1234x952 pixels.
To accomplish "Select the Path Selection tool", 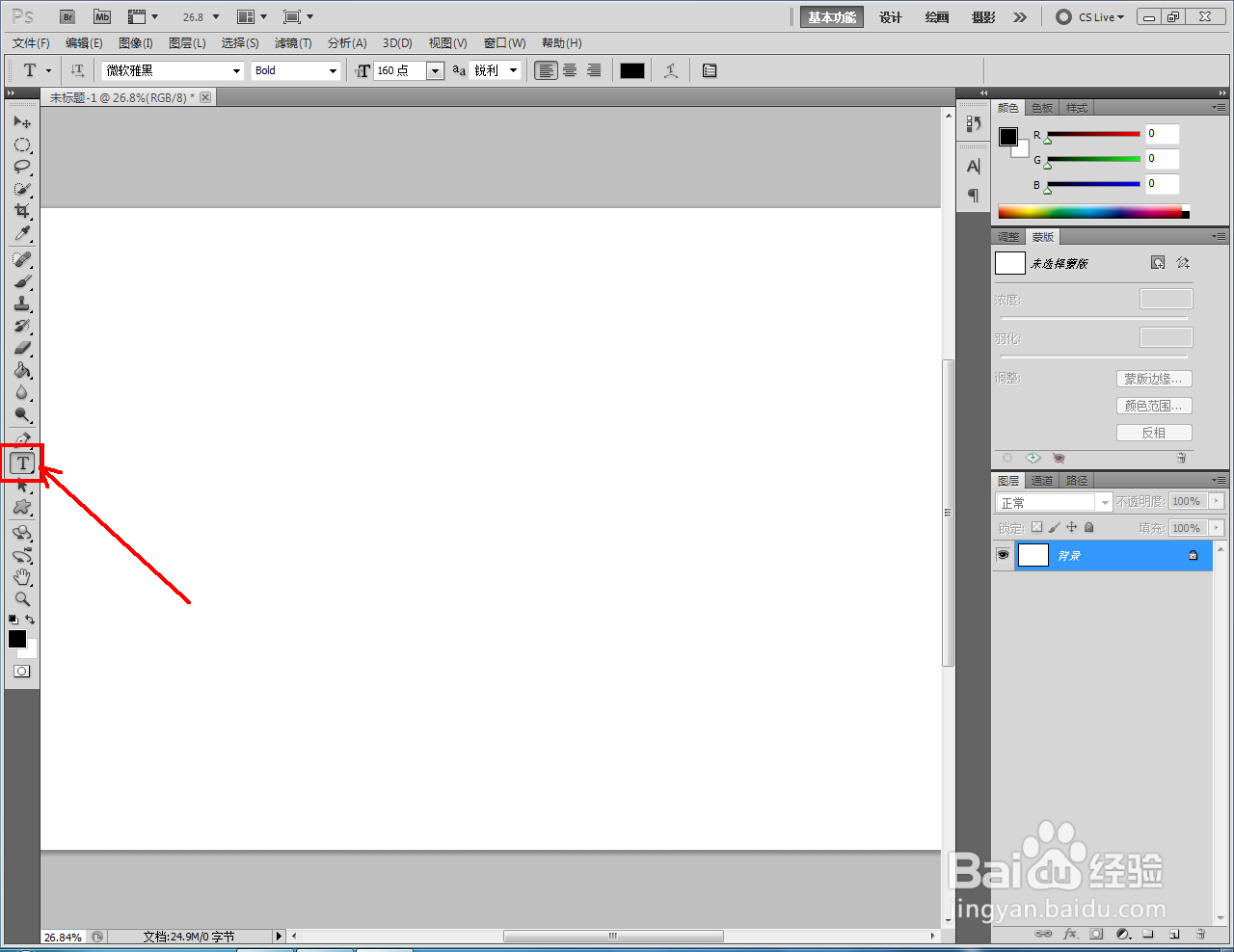I will click(x=22, y=486).
